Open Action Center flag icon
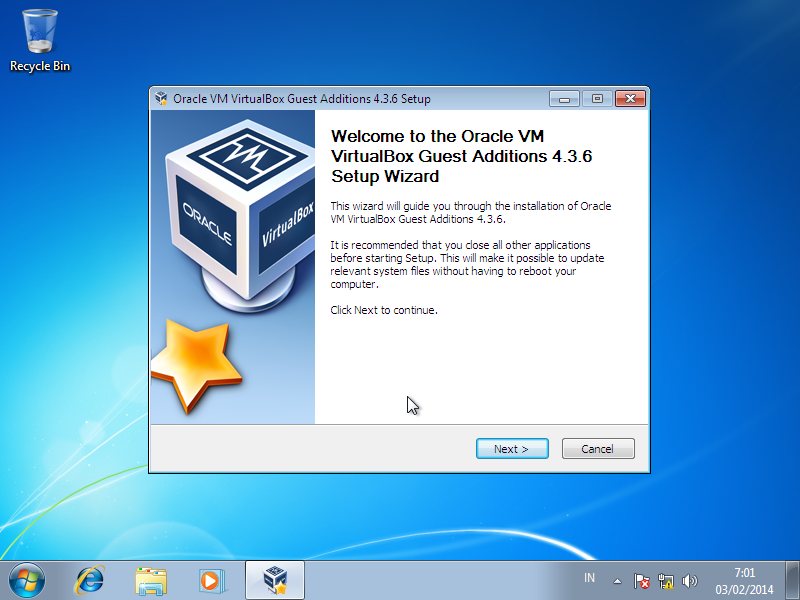The width and height of the screenshot is (800, 600). point(641,581)
